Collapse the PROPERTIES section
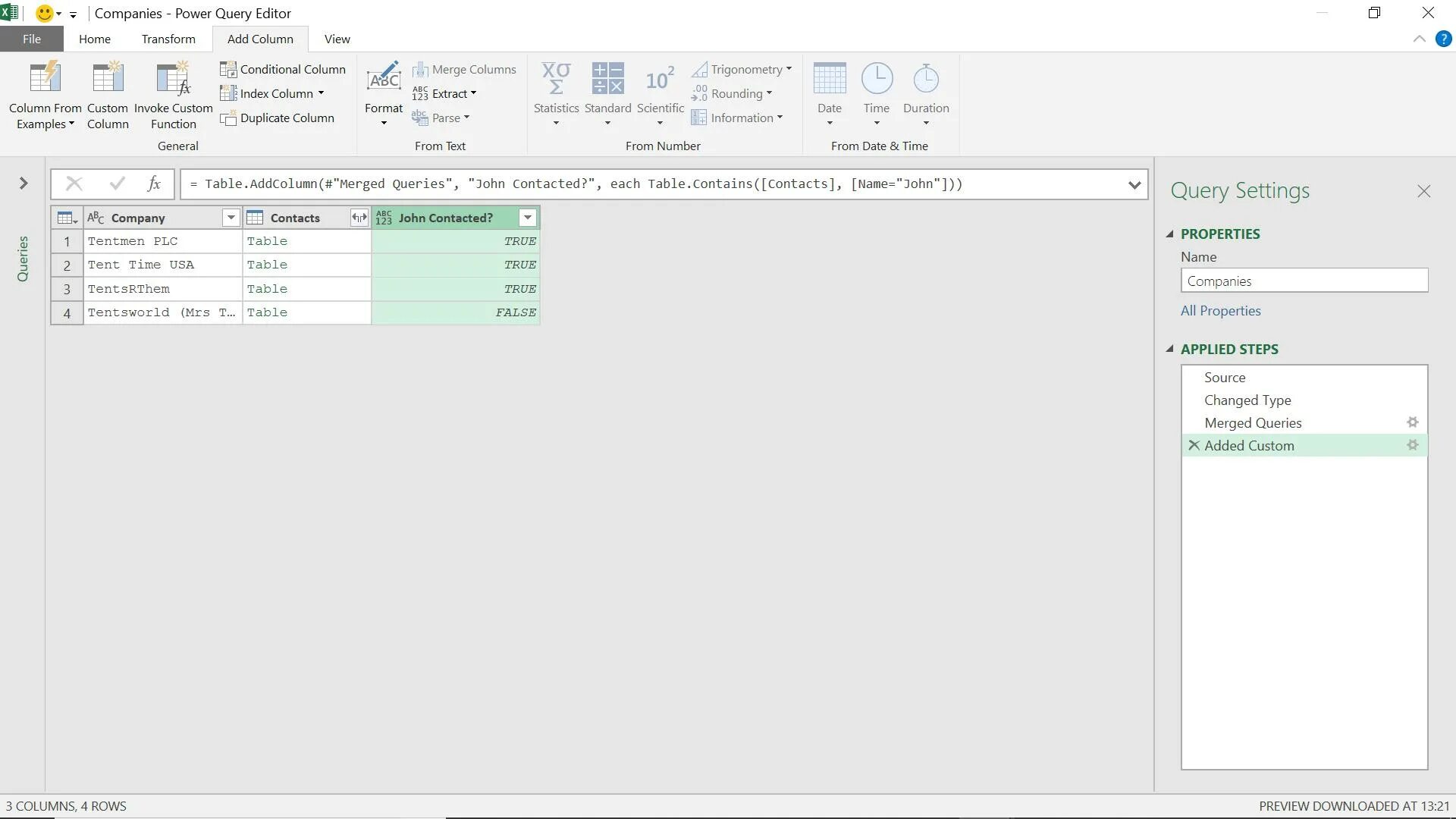 [1169, 234]
